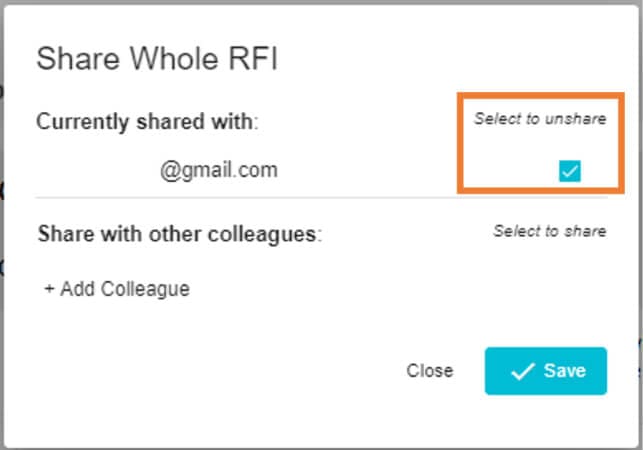Click the Select to share label
Image resolution: width=643 pixels, height=450 pixels.
pos(549,231)
